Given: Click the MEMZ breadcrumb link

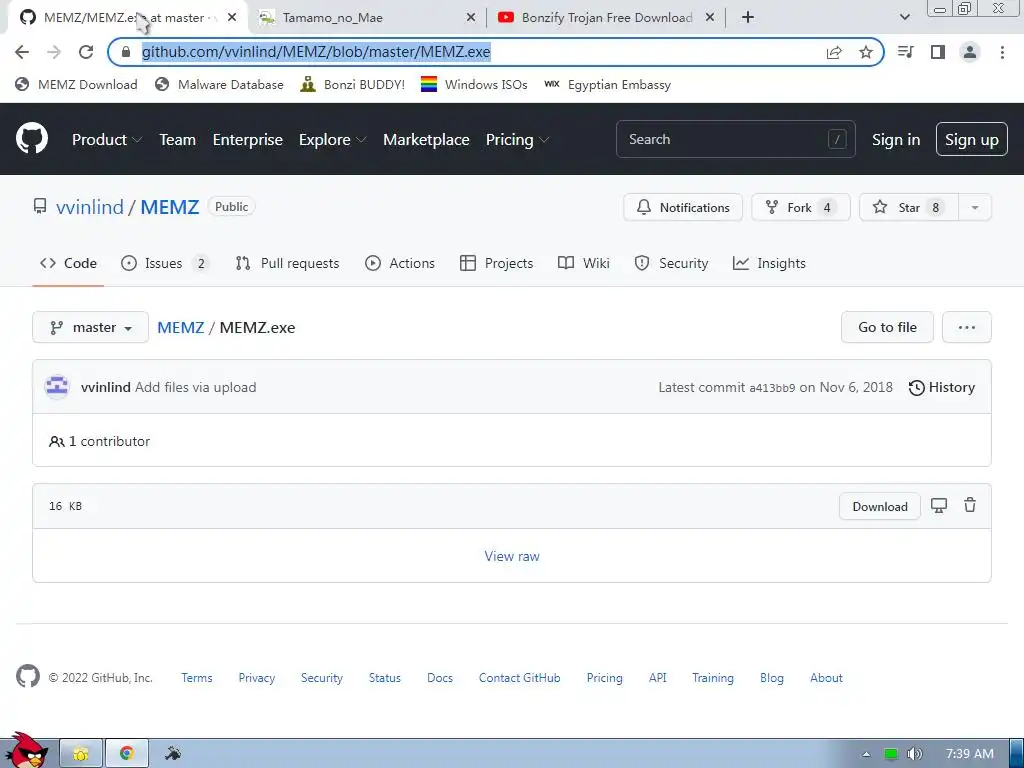Looking at the screenshot, I should tap(181, 327).
